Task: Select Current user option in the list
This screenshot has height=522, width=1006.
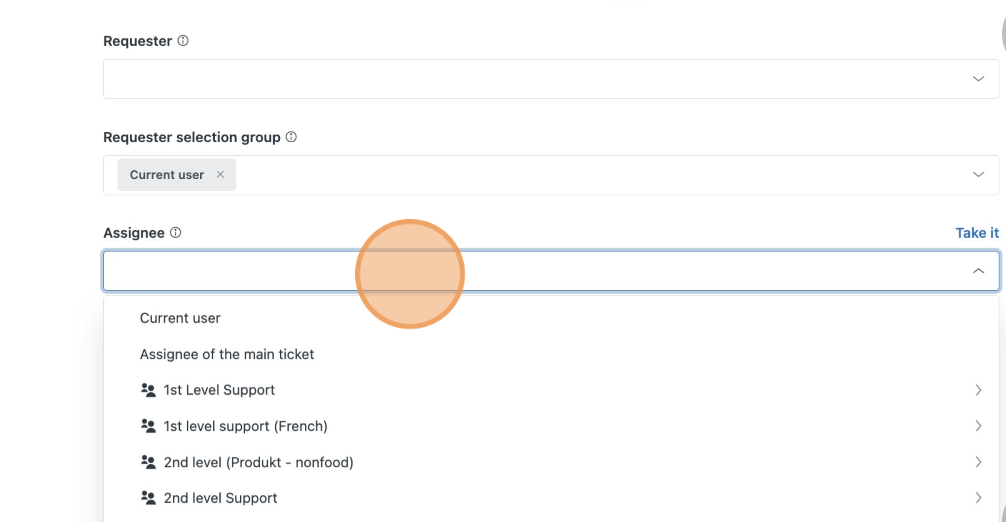Action: point(180,318)
